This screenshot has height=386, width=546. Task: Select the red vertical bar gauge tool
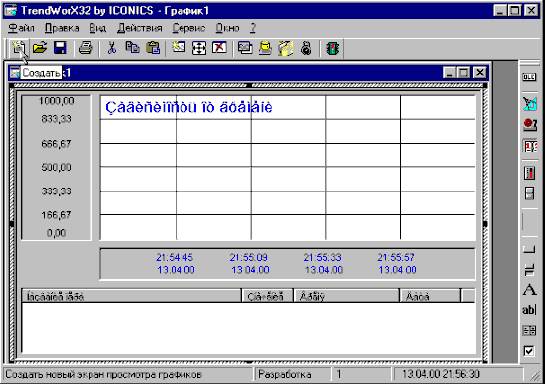coord(529,173)
